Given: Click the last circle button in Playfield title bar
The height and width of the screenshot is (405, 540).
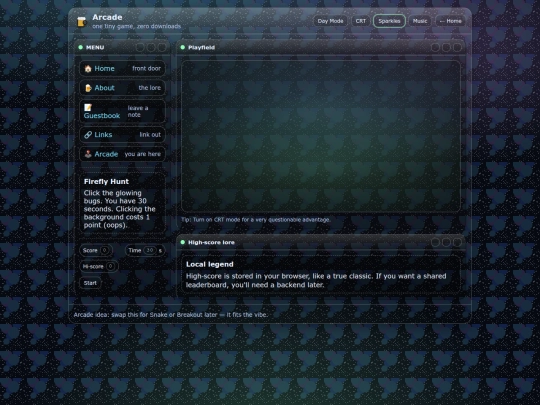Looking at the screenshot, I should coord(457,48).
